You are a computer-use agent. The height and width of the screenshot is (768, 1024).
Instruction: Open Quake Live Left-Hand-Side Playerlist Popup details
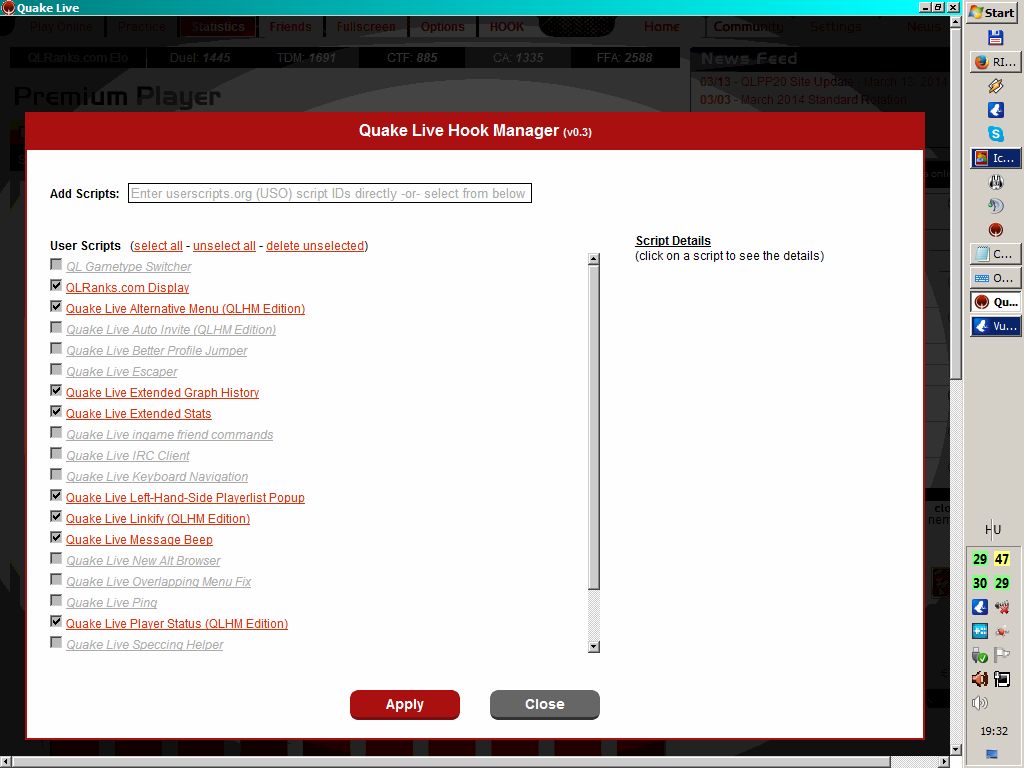click(185, 498)
